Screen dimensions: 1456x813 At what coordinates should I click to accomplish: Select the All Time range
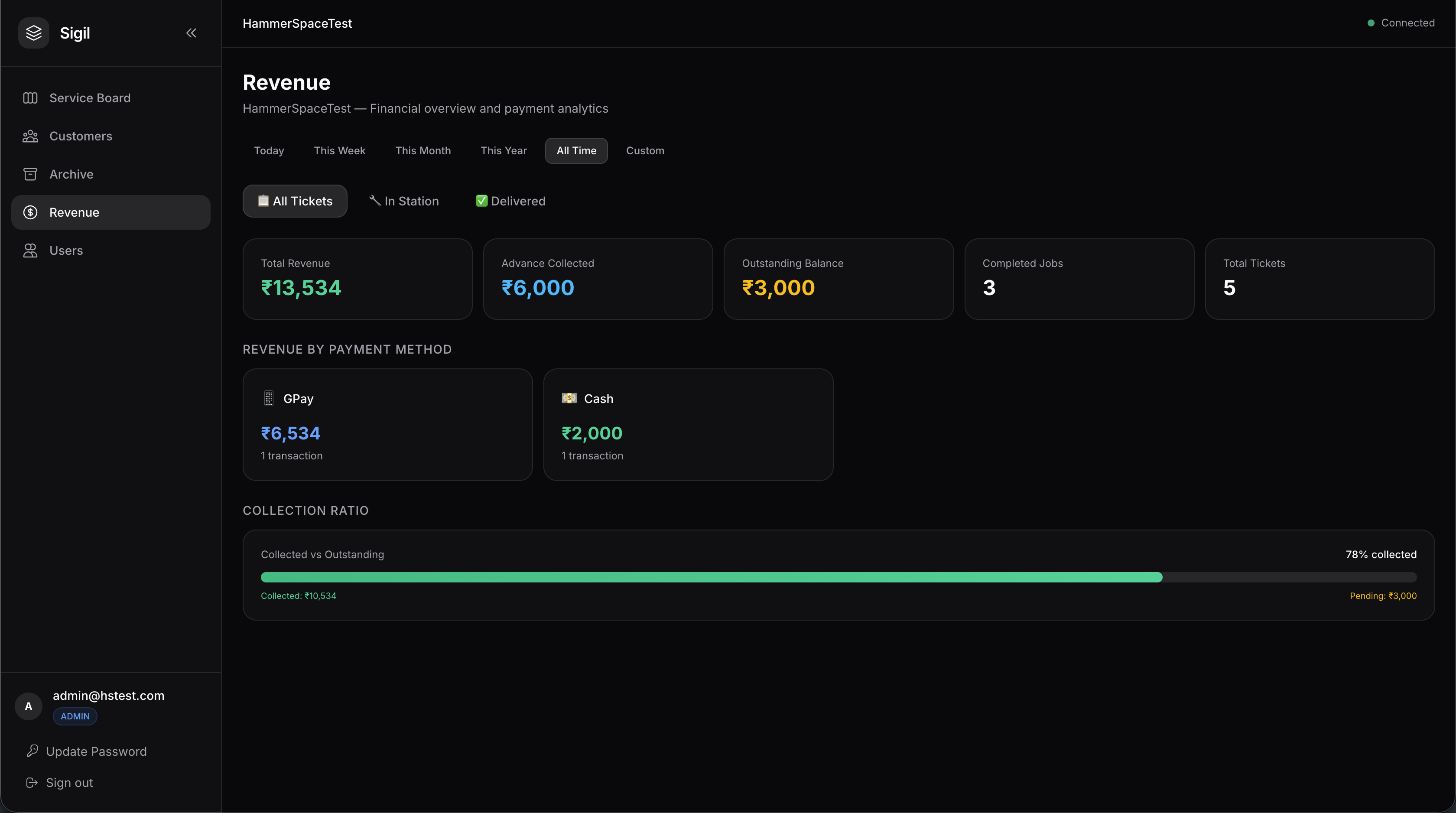point(576,150)
